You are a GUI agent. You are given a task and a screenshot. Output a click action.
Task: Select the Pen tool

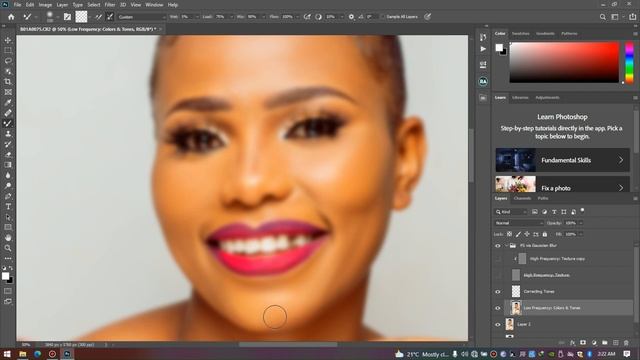click(x=8, y=196)
